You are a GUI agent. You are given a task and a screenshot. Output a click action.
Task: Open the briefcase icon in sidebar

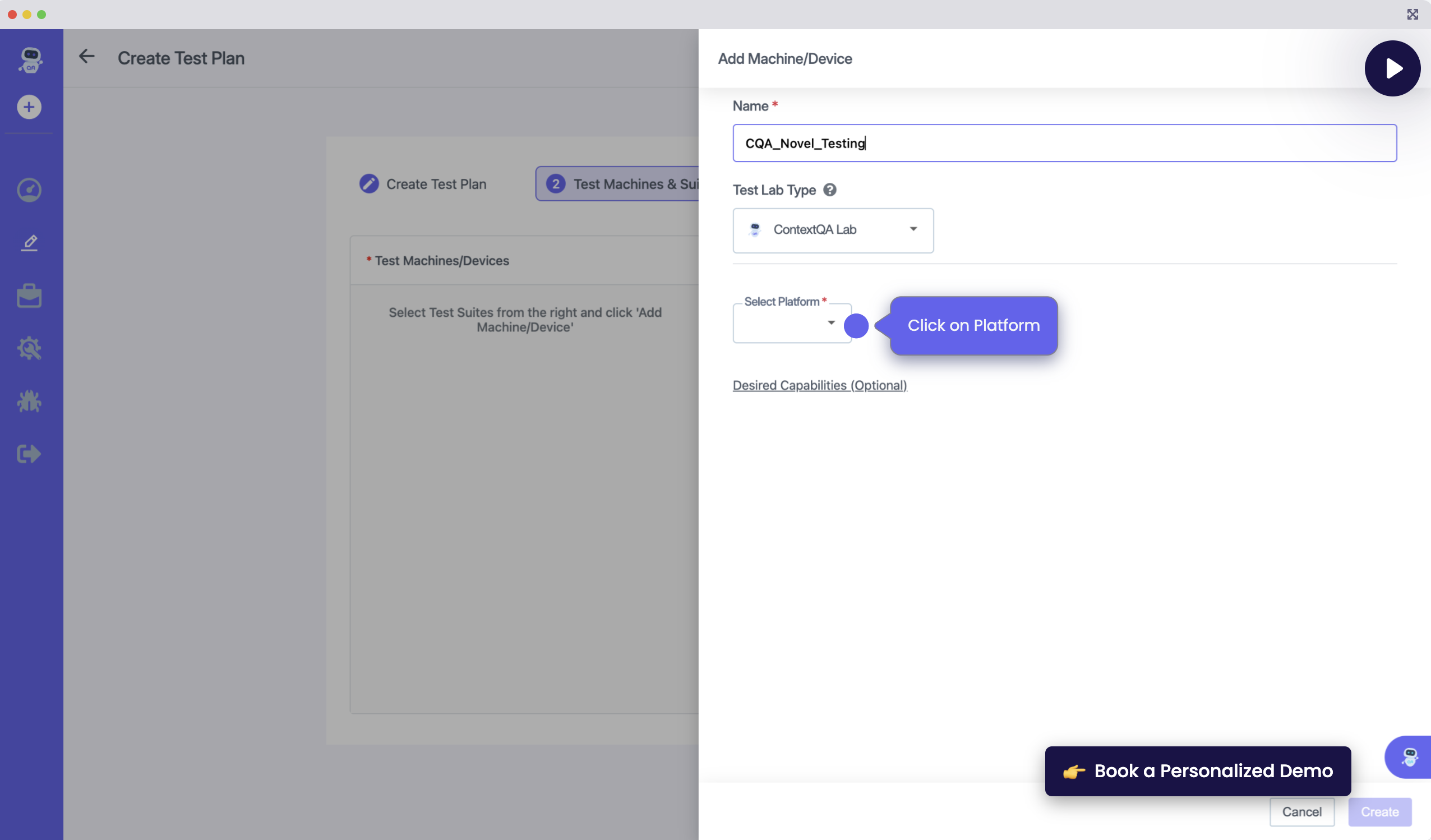29,296
